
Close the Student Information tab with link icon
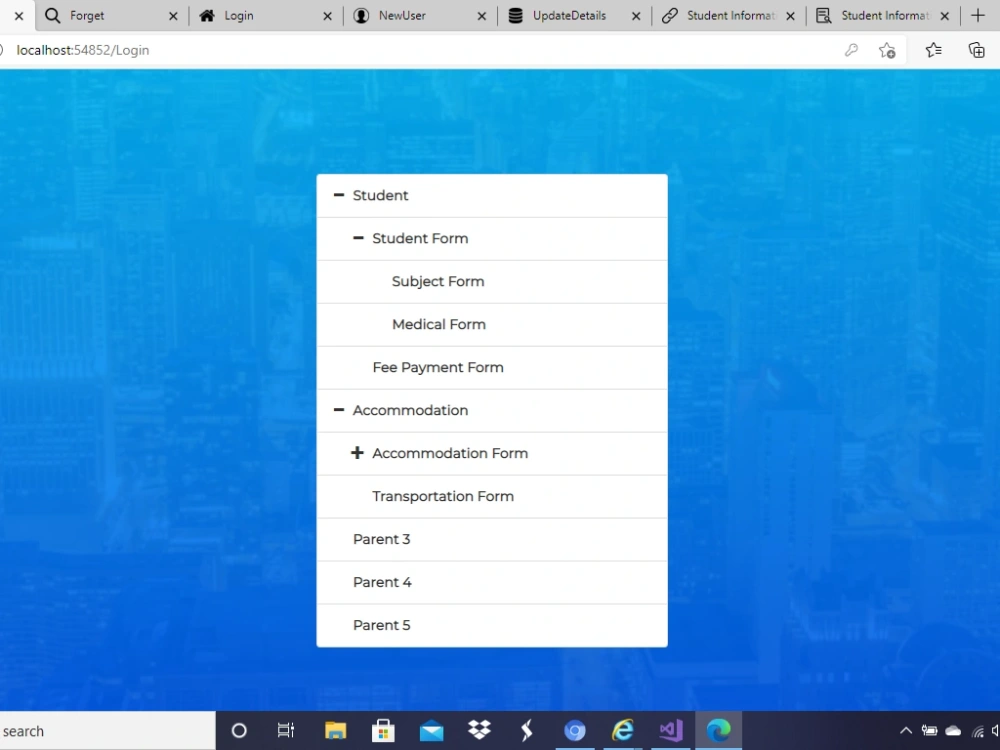[x=790, y=16]
